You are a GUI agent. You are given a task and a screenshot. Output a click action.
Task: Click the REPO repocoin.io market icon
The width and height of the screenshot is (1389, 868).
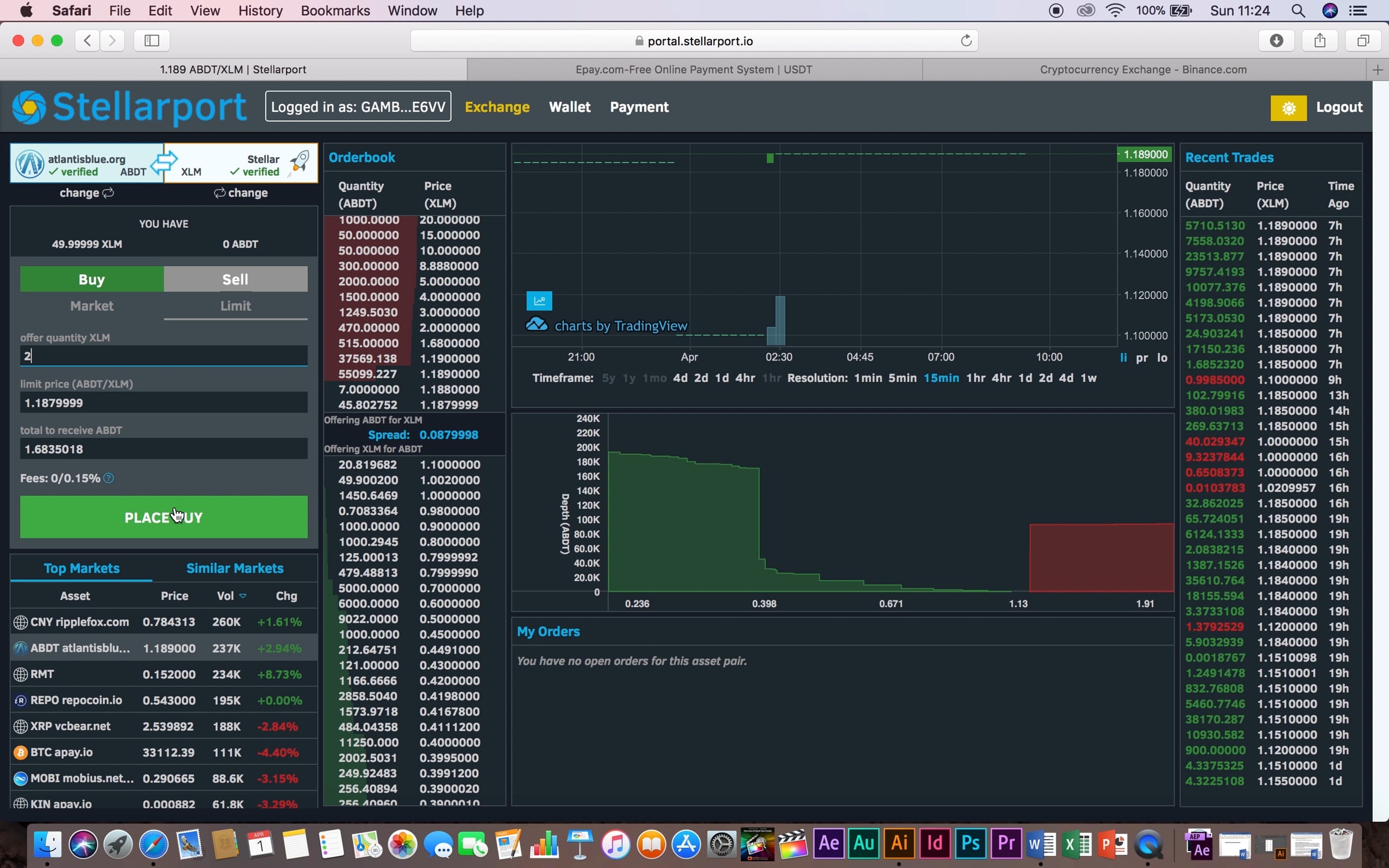[x=21, y=700]
